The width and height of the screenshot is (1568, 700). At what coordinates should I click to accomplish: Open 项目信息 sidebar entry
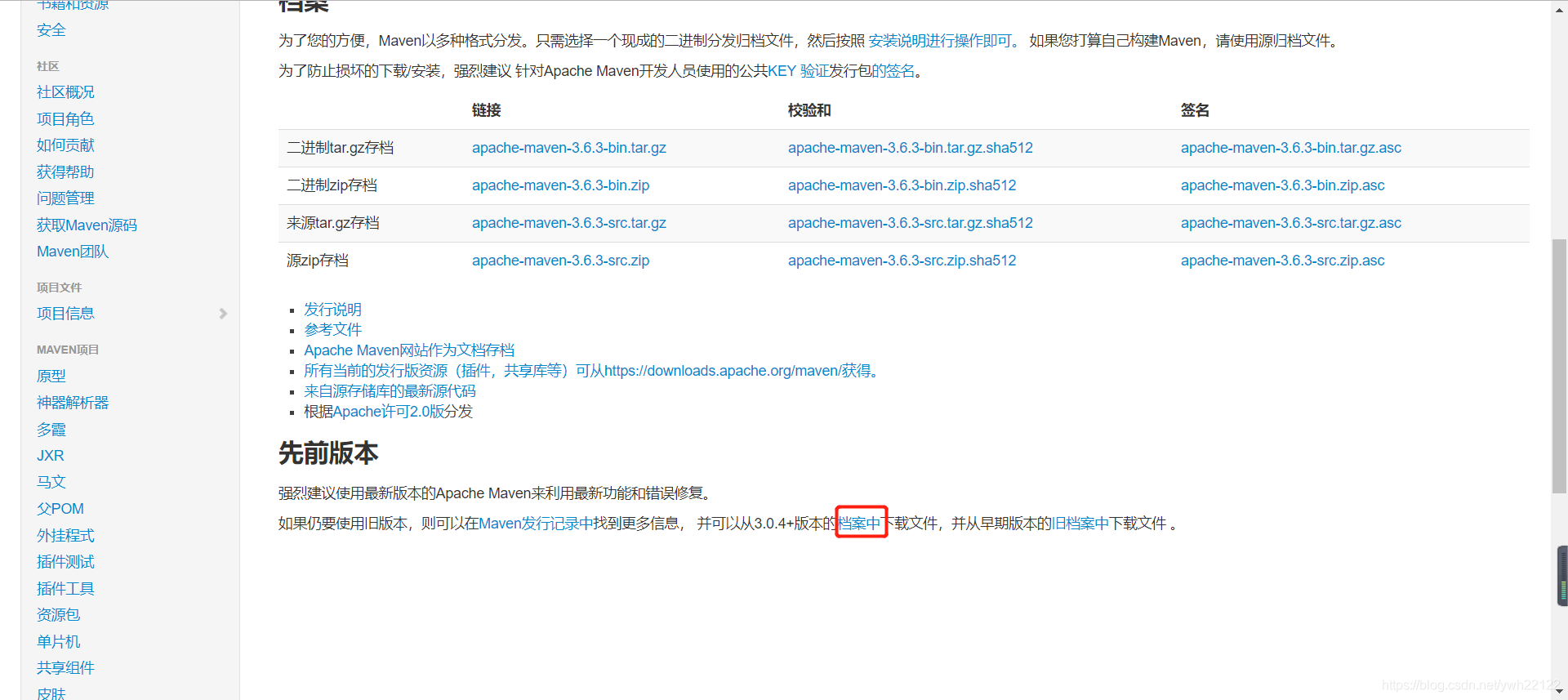(x=65, y=314)
